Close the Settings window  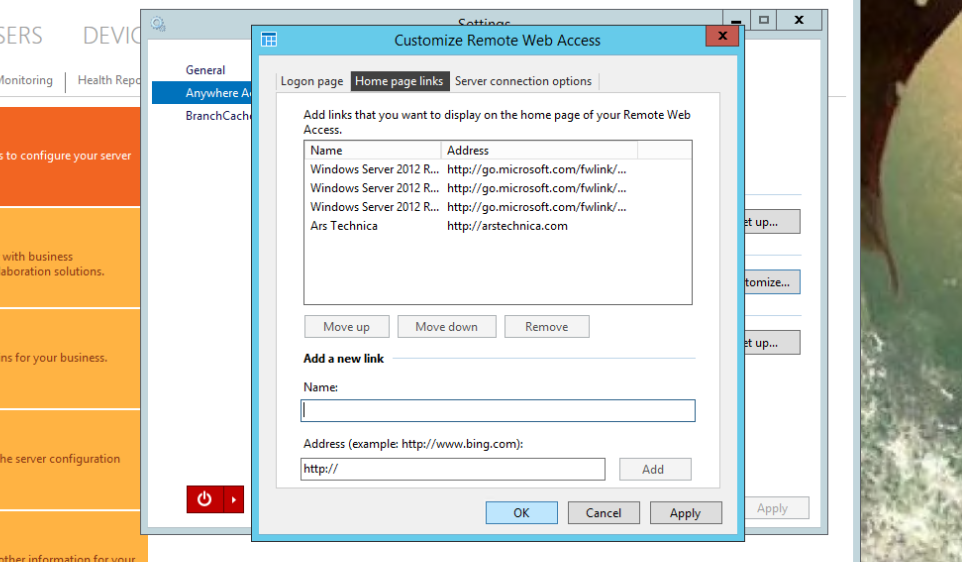point(799,20)
